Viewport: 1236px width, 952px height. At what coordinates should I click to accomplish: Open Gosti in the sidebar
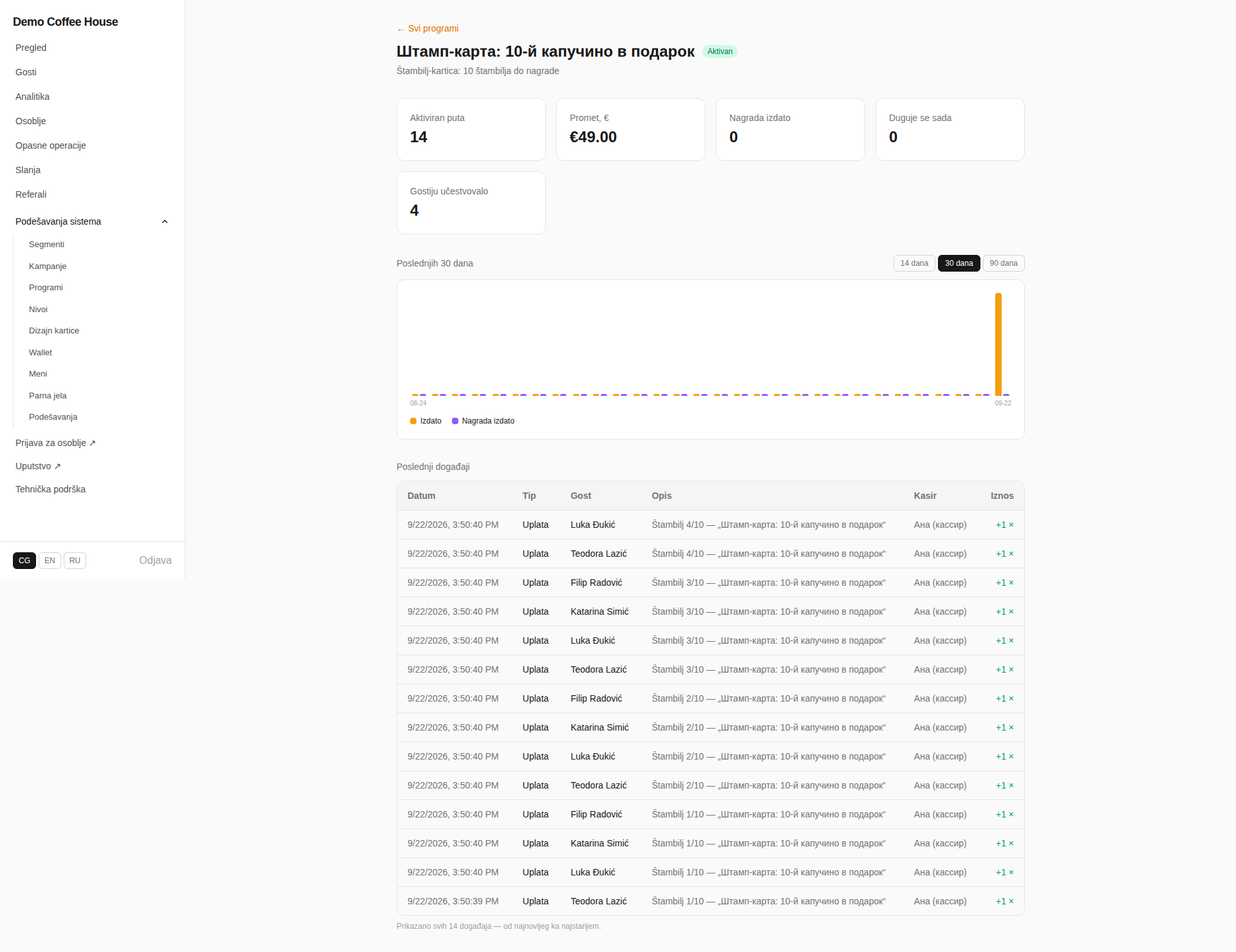tap(26, 72)
